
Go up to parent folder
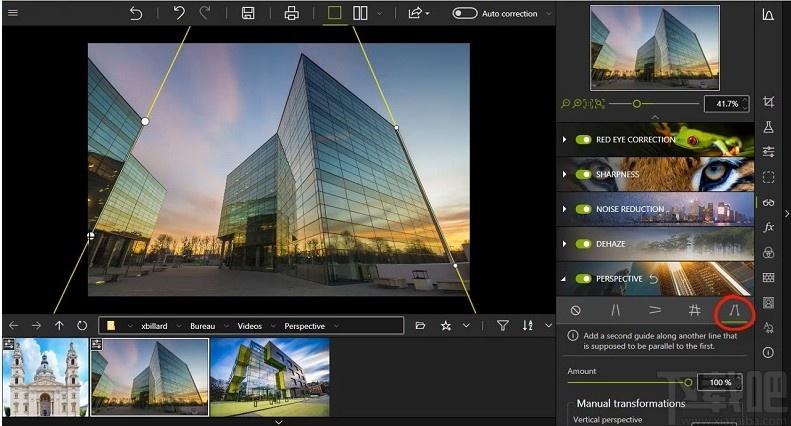(59, 326)
